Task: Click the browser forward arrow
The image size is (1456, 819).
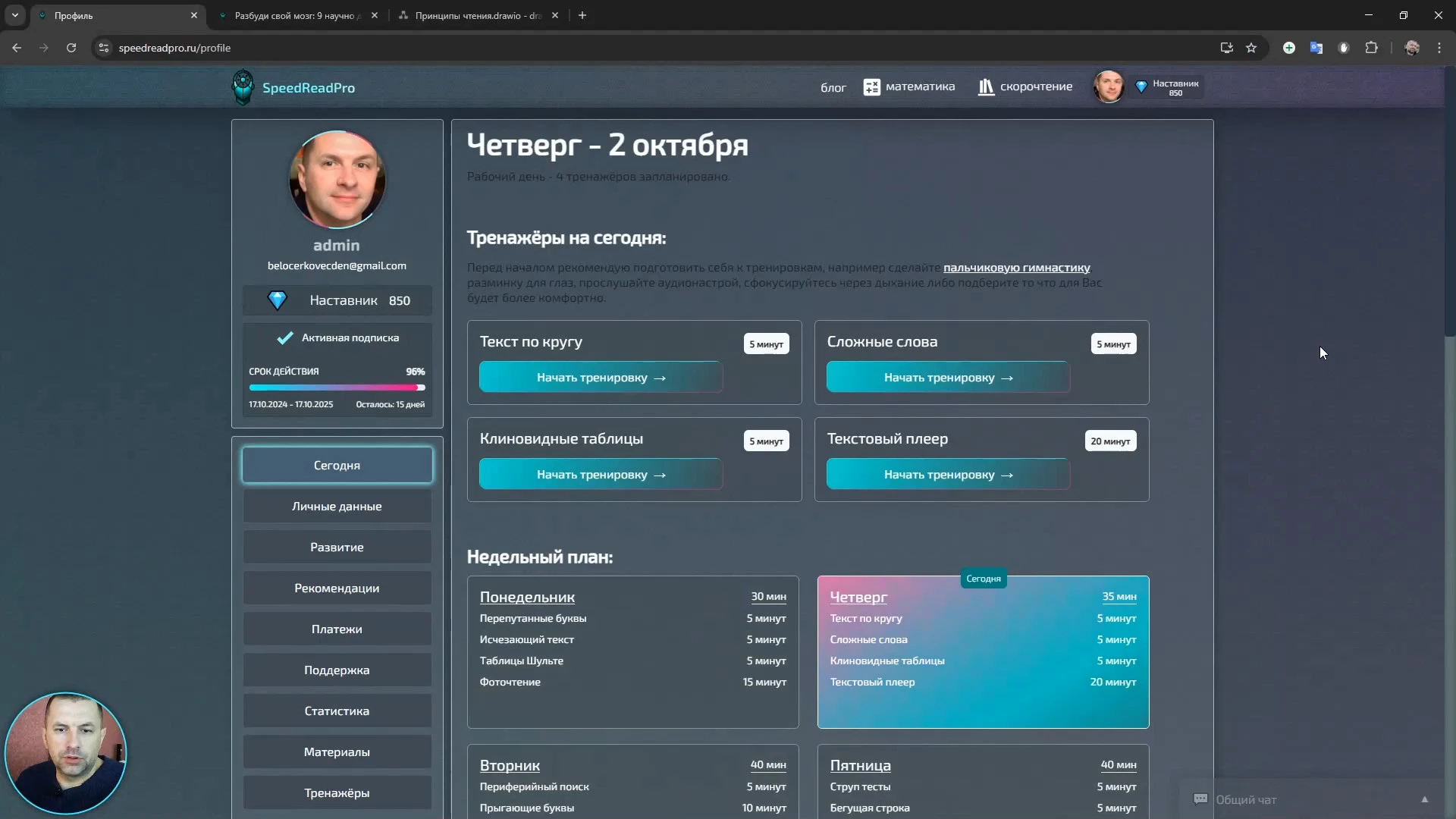Action: [x=44, y=48]
